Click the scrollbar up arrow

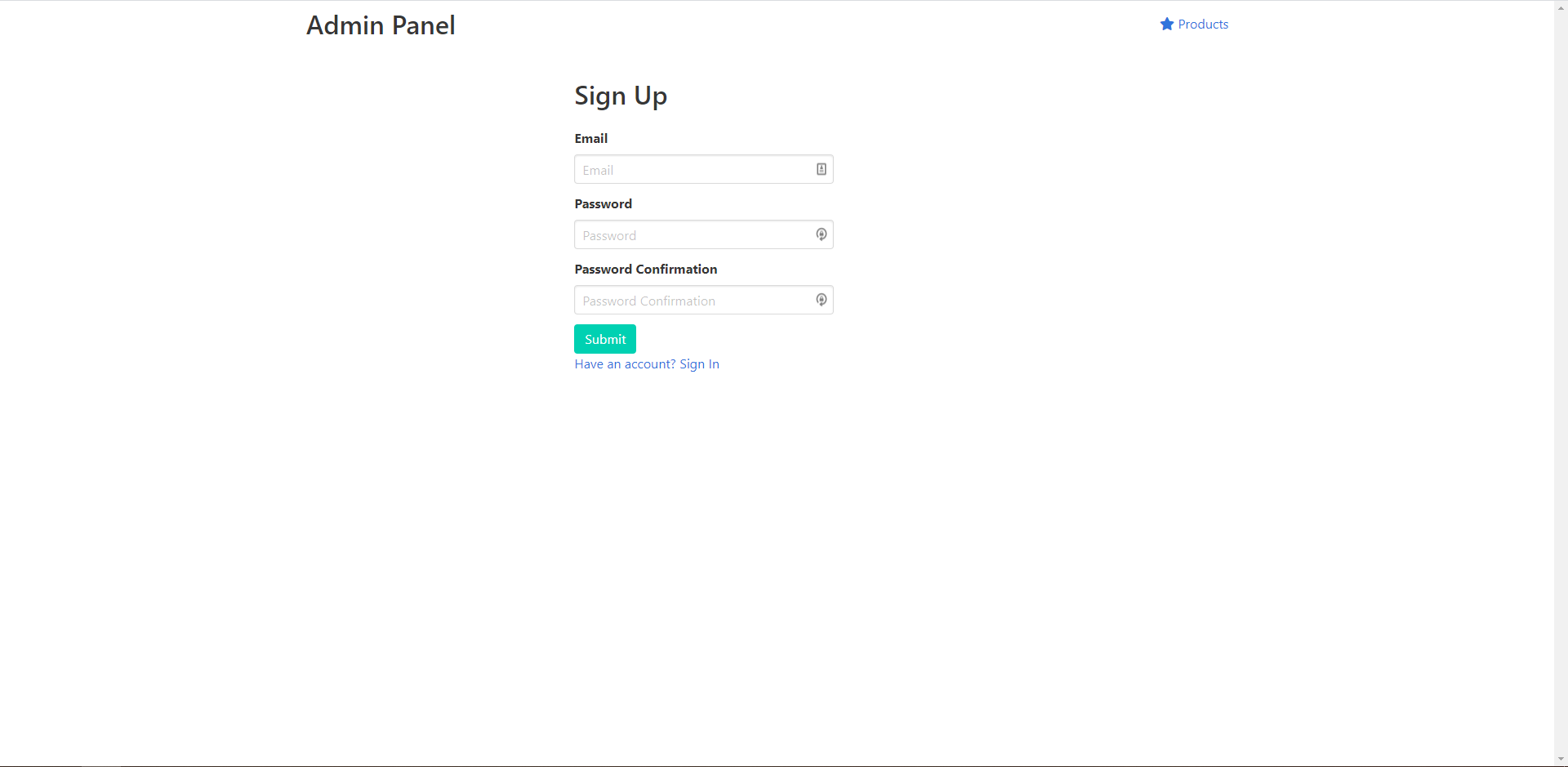(x=1561, y=7)
